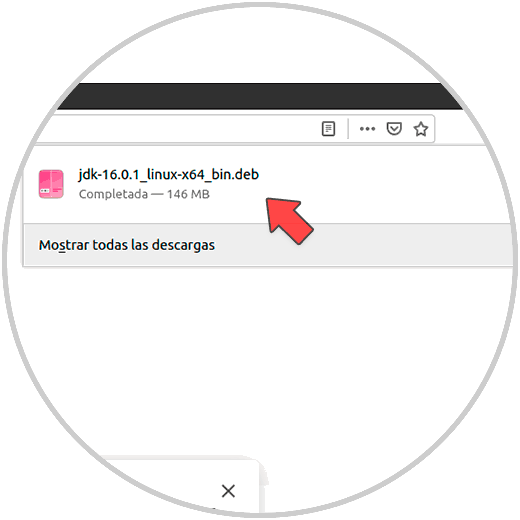Click the dark browser title bar
The height and width of the screenshot is (520, 520).
260,96
